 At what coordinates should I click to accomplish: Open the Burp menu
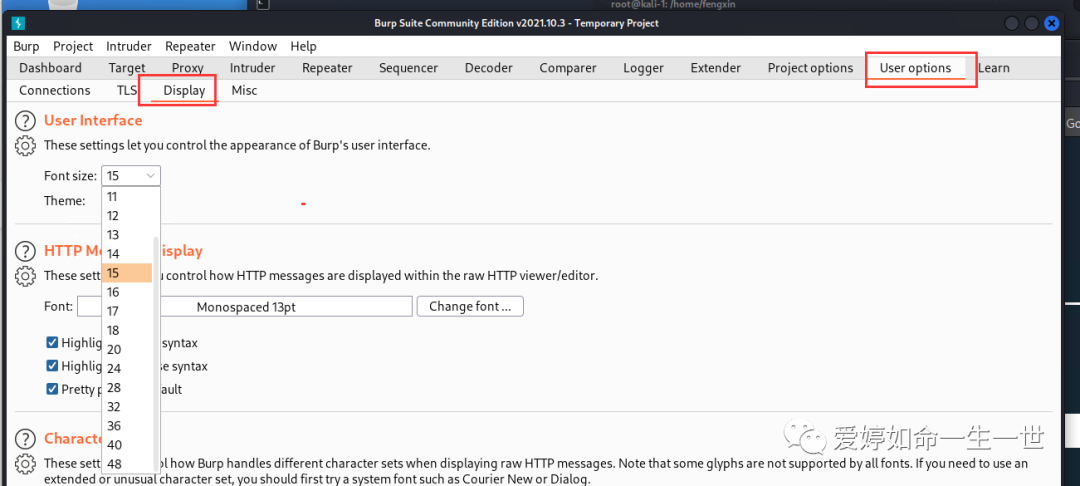pos(26,46)
